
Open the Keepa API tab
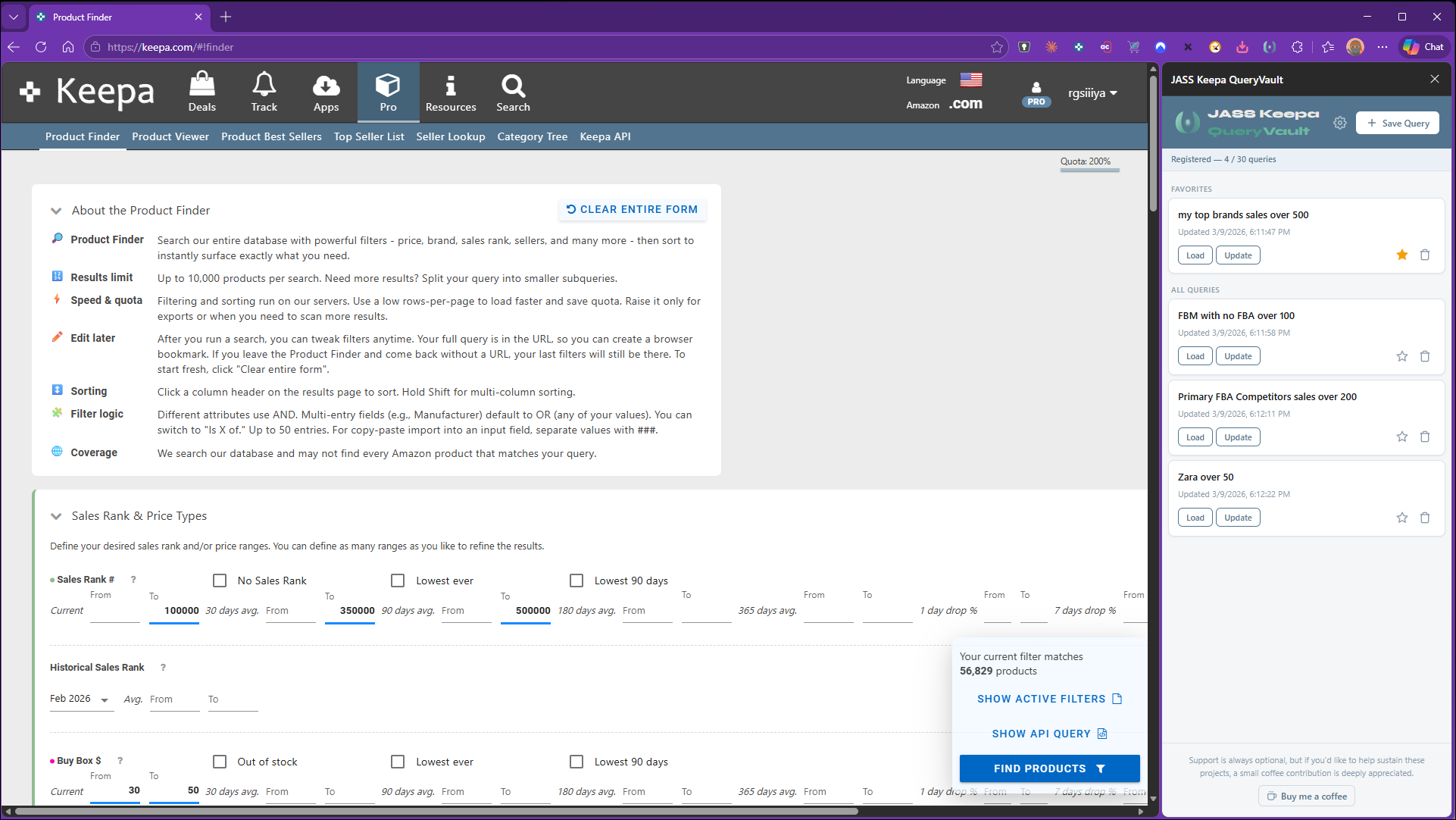(605, 136)
